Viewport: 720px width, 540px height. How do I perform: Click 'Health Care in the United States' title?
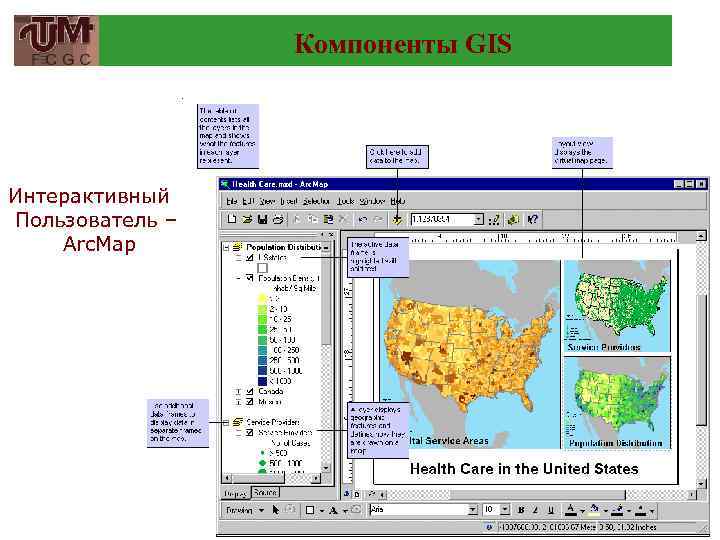click(x=524, y=469)
